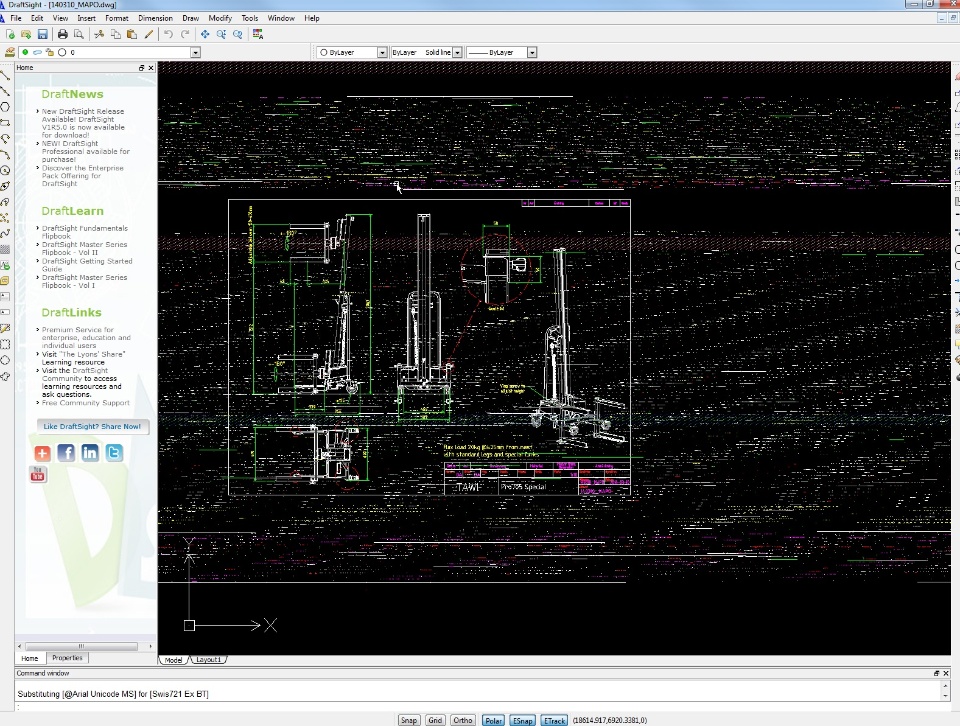960x726 pixels.
Task: Click the Print icon
Action: (x=62, y=34)
